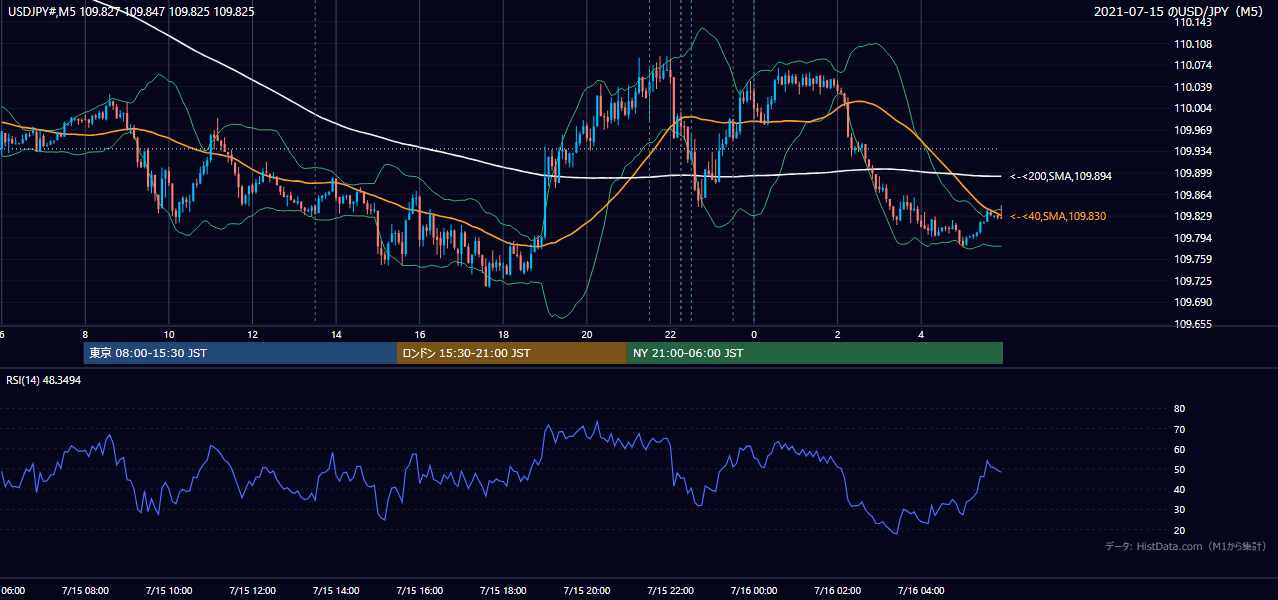Click price axis value 109.934
Screen dimensions: 1278x600
(x=1194, y=151)
